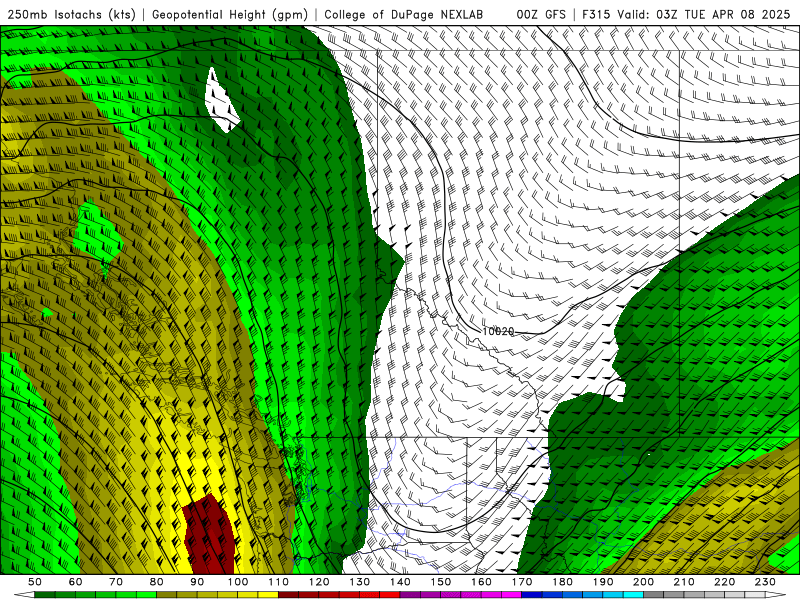Click the olive swatch starting at 80
This screenshot has height=600, width=800.
click(x=167, y=595)
